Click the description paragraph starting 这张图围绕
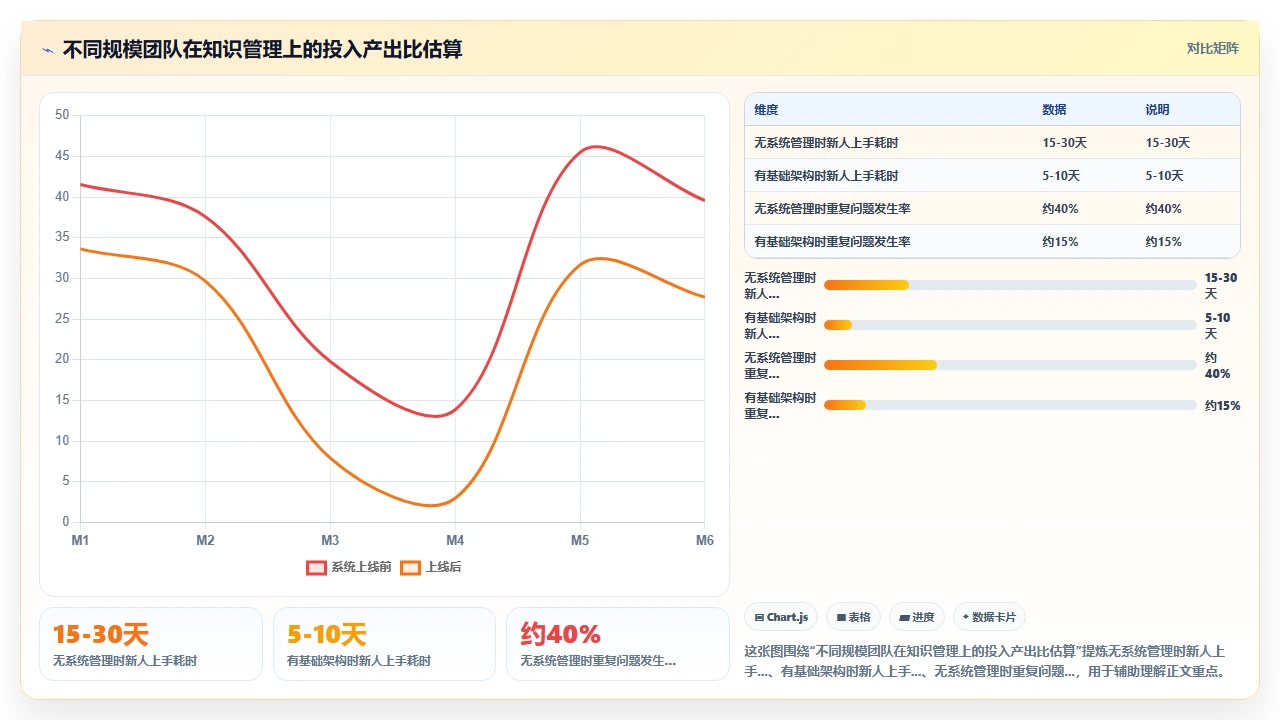Viewport: 1280px width, 720px height. (992, 661)
